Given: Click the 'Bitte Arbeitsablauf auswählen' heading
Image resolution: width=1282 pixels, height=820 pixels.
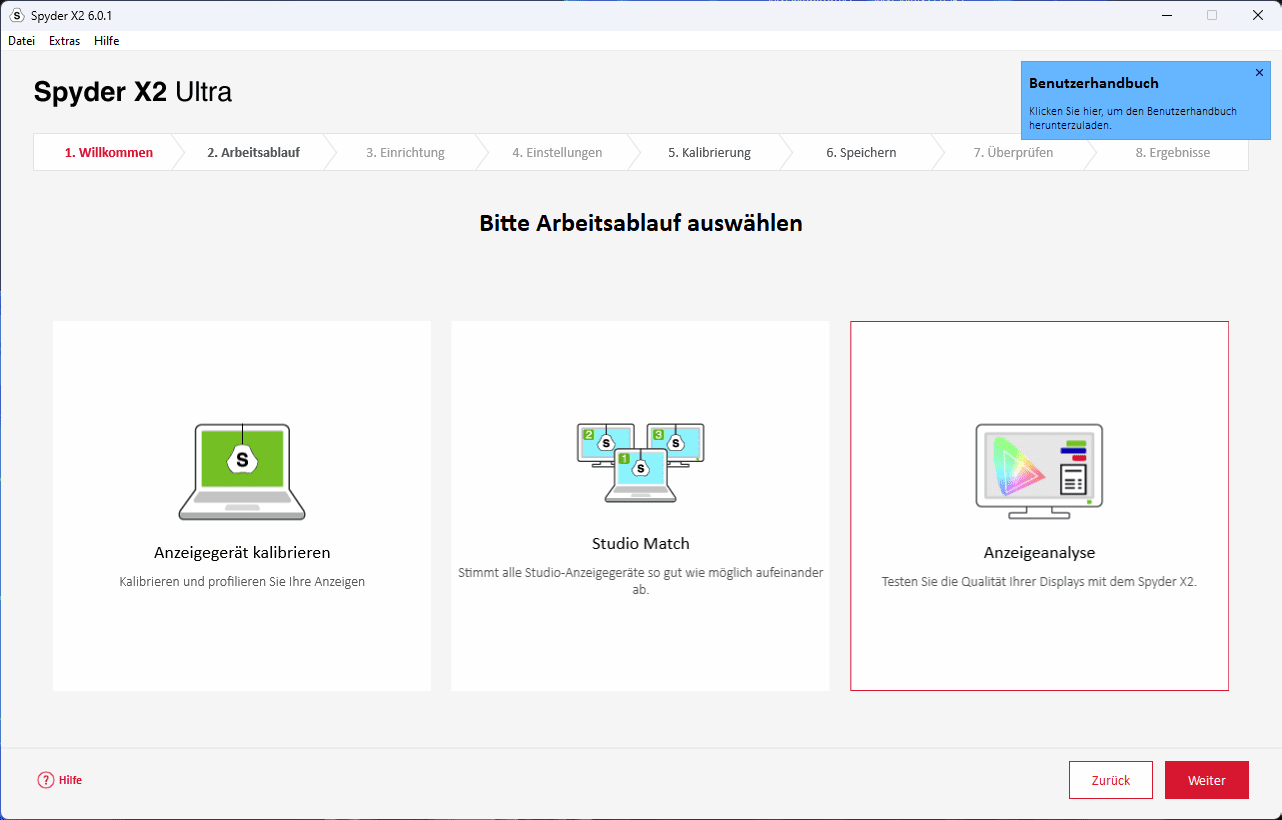Looking at the screenshot, I should point(641,223).
